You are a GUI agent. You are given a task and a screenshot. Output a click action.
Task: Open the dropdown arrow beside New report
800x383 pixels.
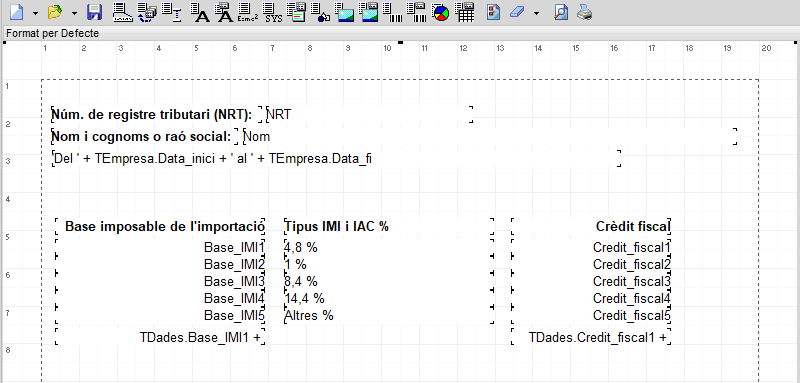35,12
